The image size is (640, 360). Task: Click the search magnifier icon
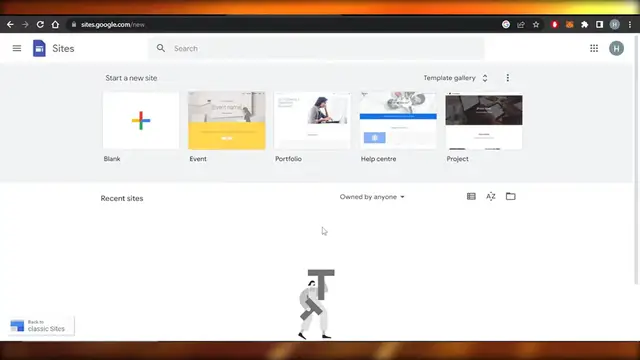(x=161, y=48)
